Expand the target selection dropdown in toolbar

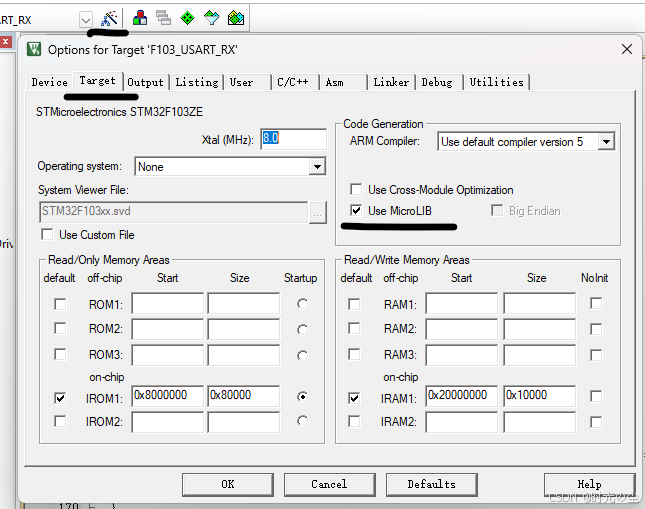coord(86,20)
